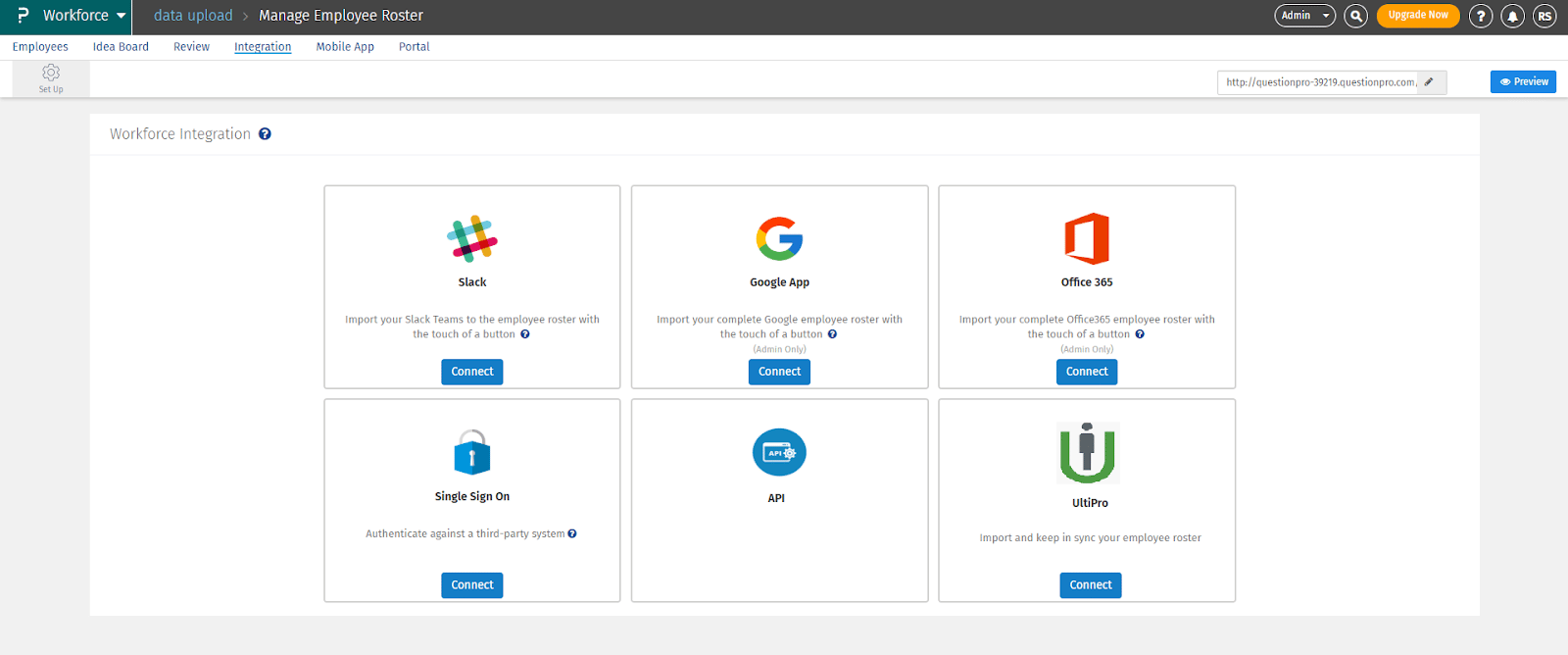The height and width of the screenshot is (655, 1568).
Task: Click the UltiPro logo
Action: (x=1088, y=453)
